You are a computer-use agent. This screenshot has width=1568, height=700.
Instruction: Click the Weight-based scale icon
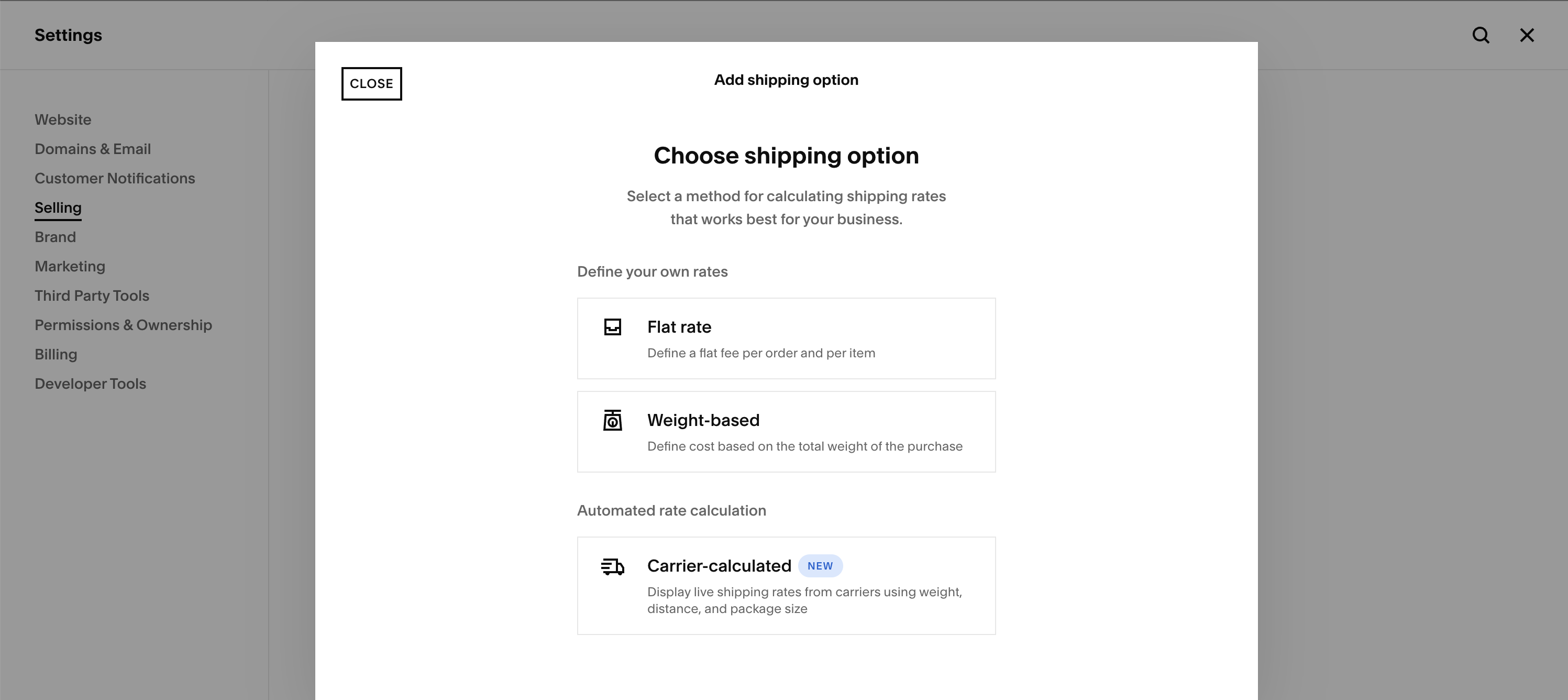coord(612,420)
